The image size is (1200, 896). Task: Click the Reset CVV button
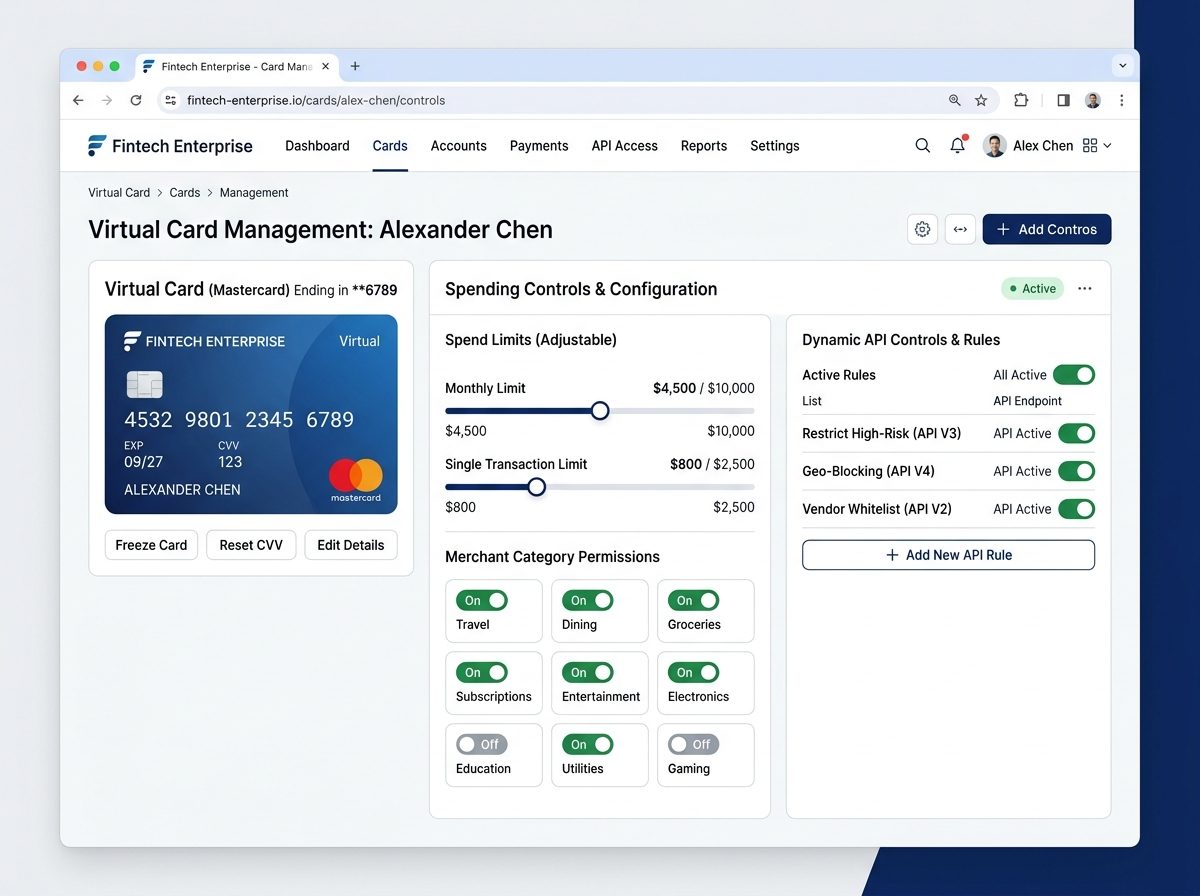click(x=251, y=545)
